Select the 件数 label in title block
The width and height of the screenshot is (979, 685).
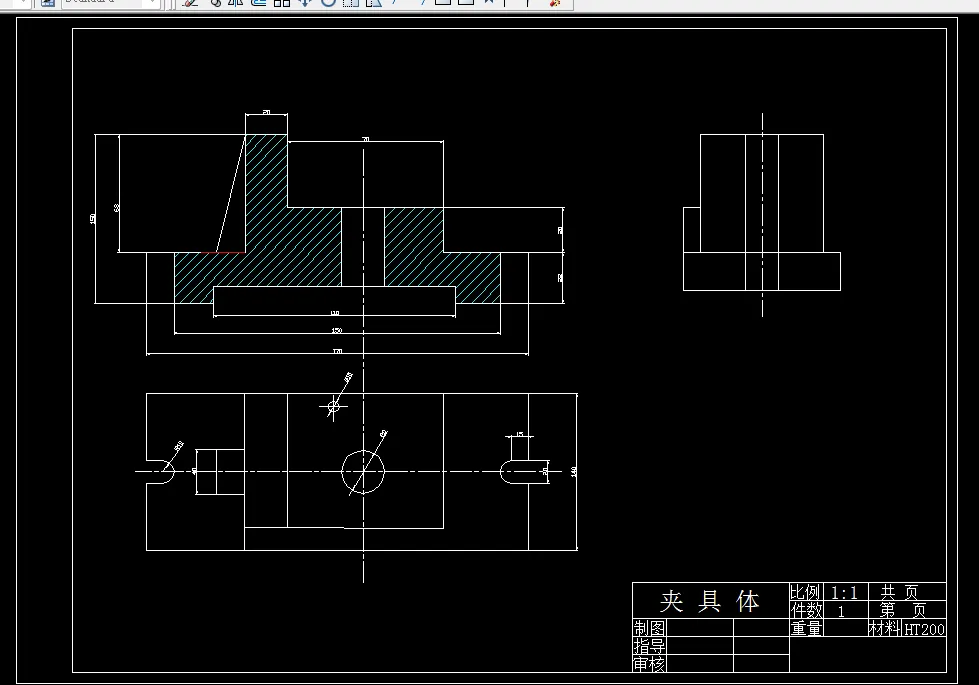806,610
